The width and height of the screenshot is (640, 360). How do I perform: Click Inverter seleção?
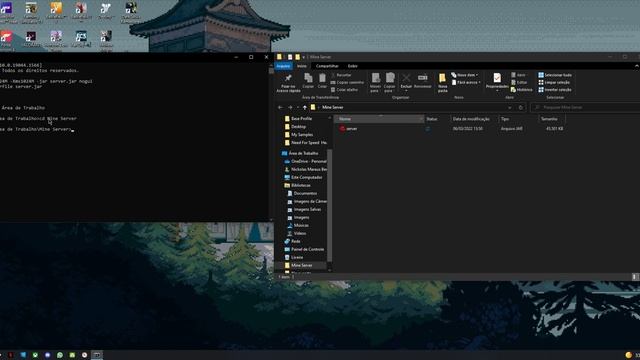pos(555,90)
